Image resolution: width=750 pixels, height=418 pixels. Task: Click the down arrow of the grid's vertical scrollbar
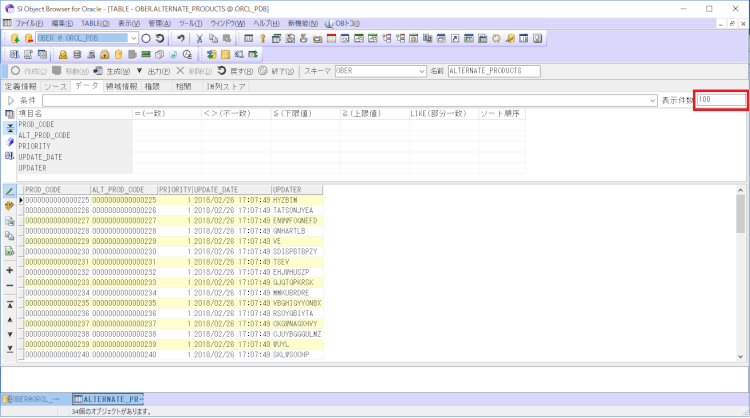click(x=741, y=357)
